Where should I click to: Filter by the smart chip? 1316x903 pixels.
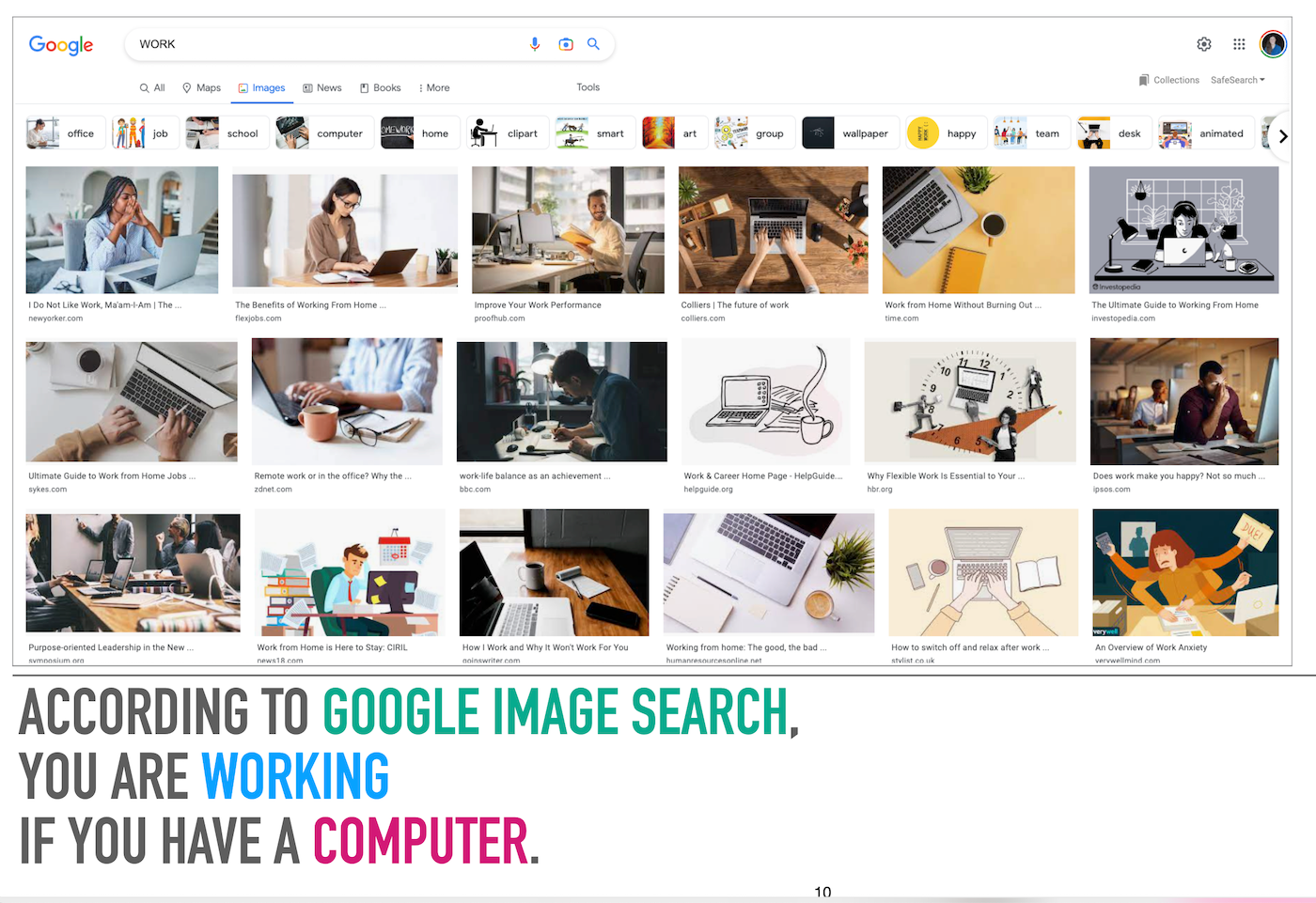pos(595,133)
